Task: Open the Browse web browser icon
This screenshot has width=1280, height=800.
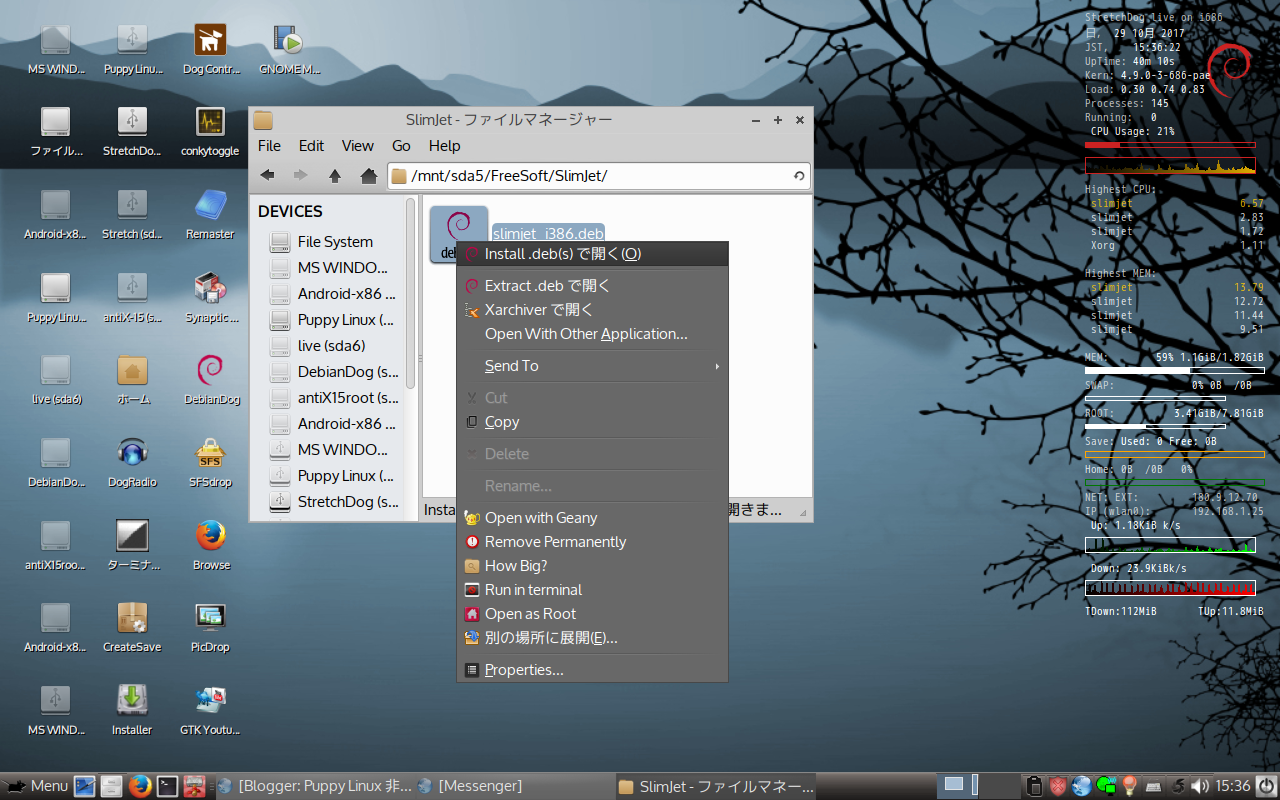Action: pos(210,537)
